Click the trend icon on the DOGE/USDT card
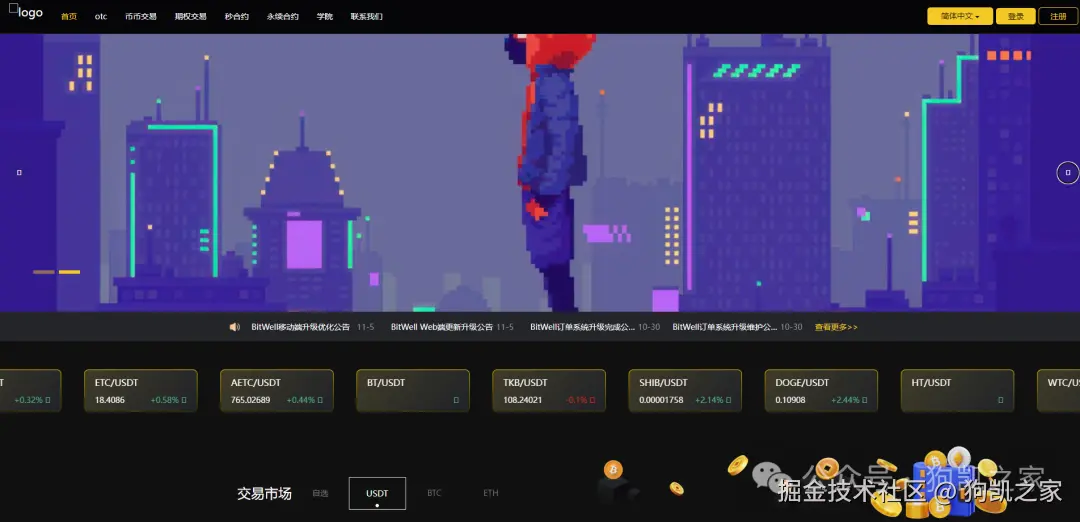The height and width of the screenshot is (522, 1080). pos(864,400)
